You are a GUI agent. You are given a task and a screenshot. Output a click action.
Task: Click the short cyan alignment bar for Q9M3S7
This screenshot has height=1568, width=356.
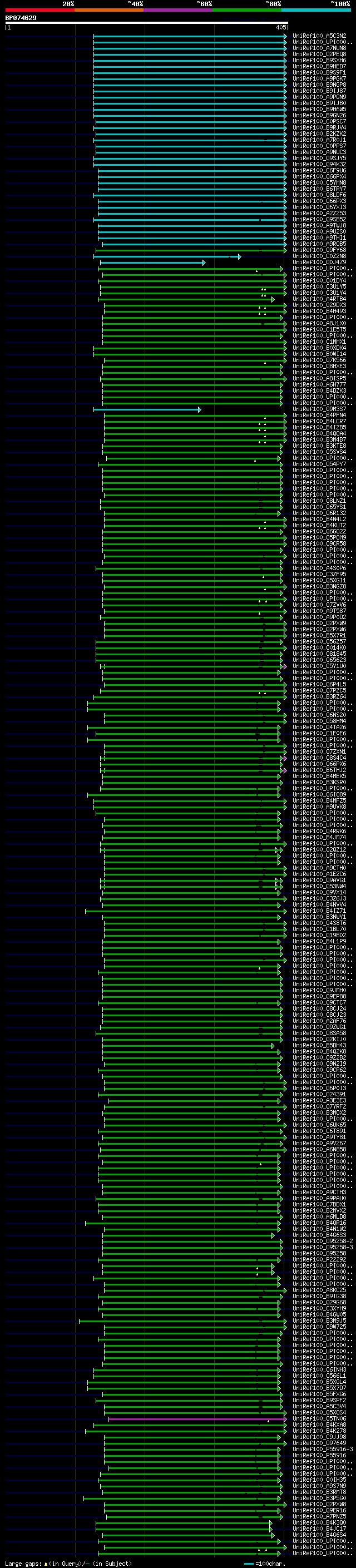(x=147, y=409)
